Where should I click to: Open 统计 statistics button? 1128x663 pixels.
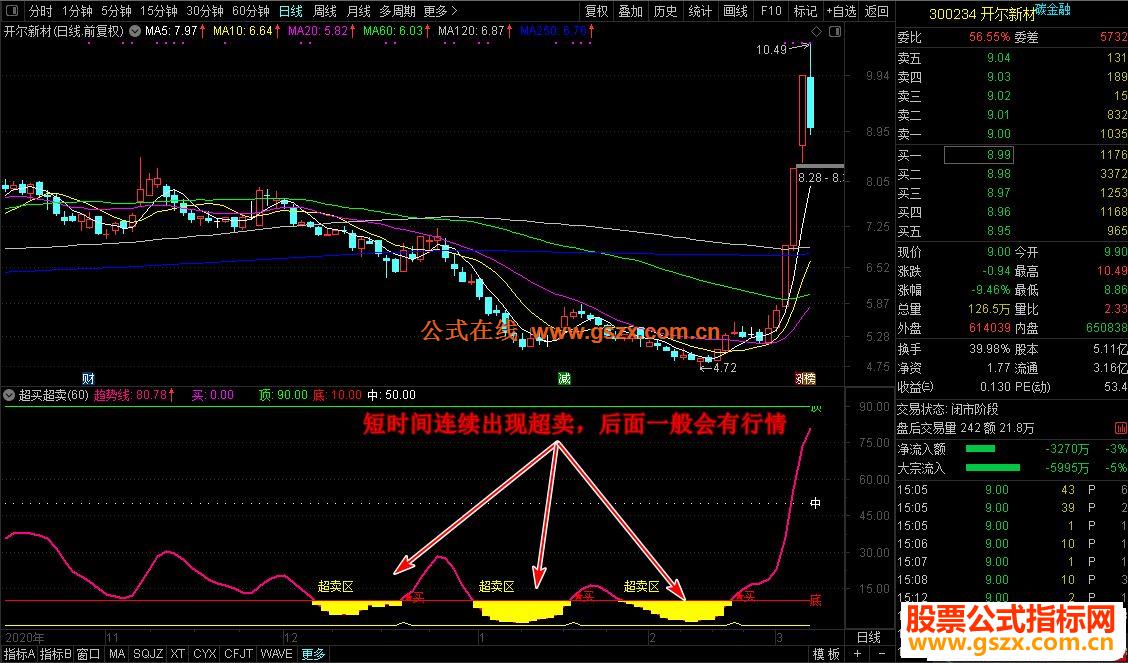coord(700,11)
